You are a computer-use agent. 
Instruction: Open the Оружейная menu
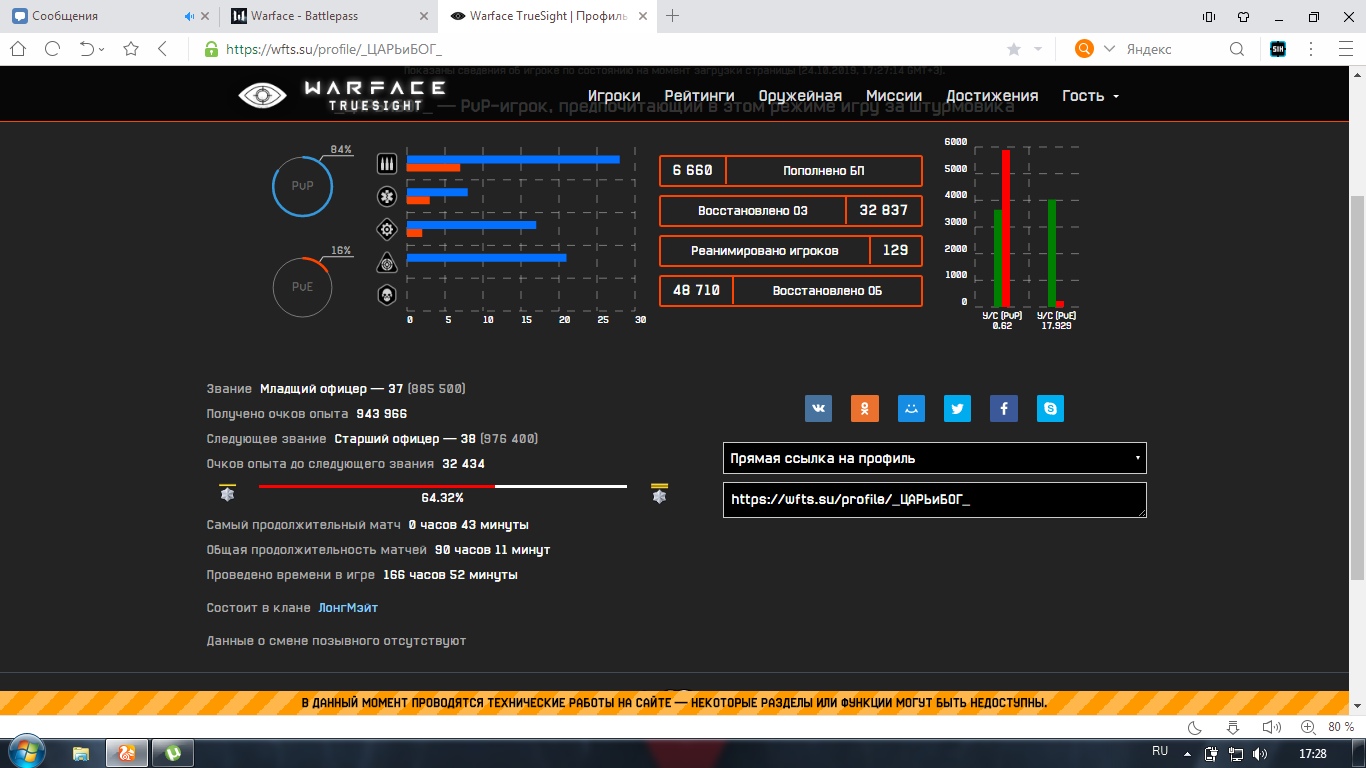(800, 96)
